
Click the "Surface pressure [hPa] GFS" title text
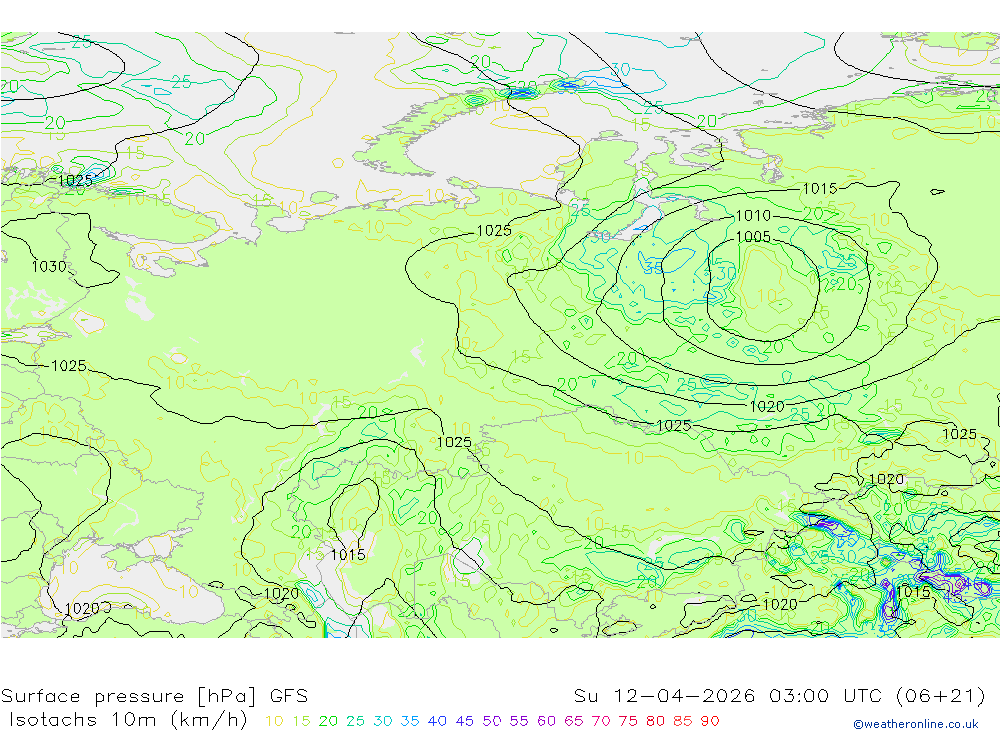click(154, 696)
